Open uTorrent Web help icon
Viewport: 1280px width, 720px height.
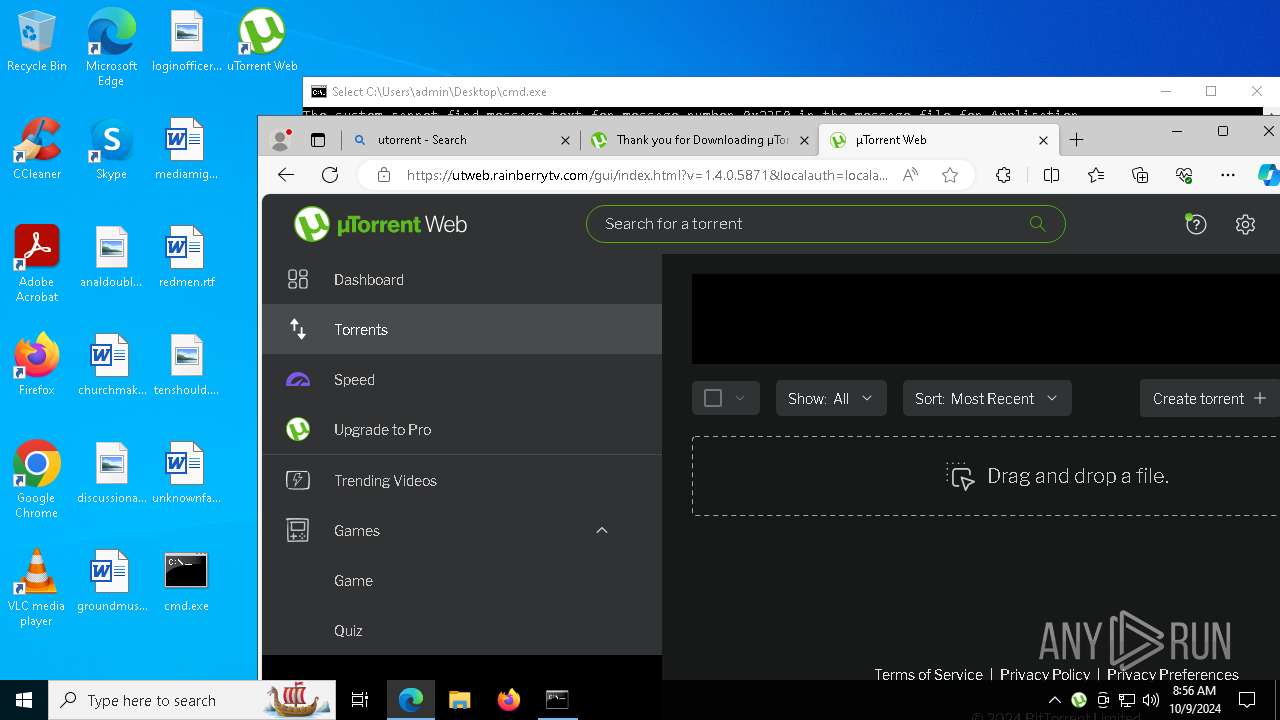pos(1195,224)
